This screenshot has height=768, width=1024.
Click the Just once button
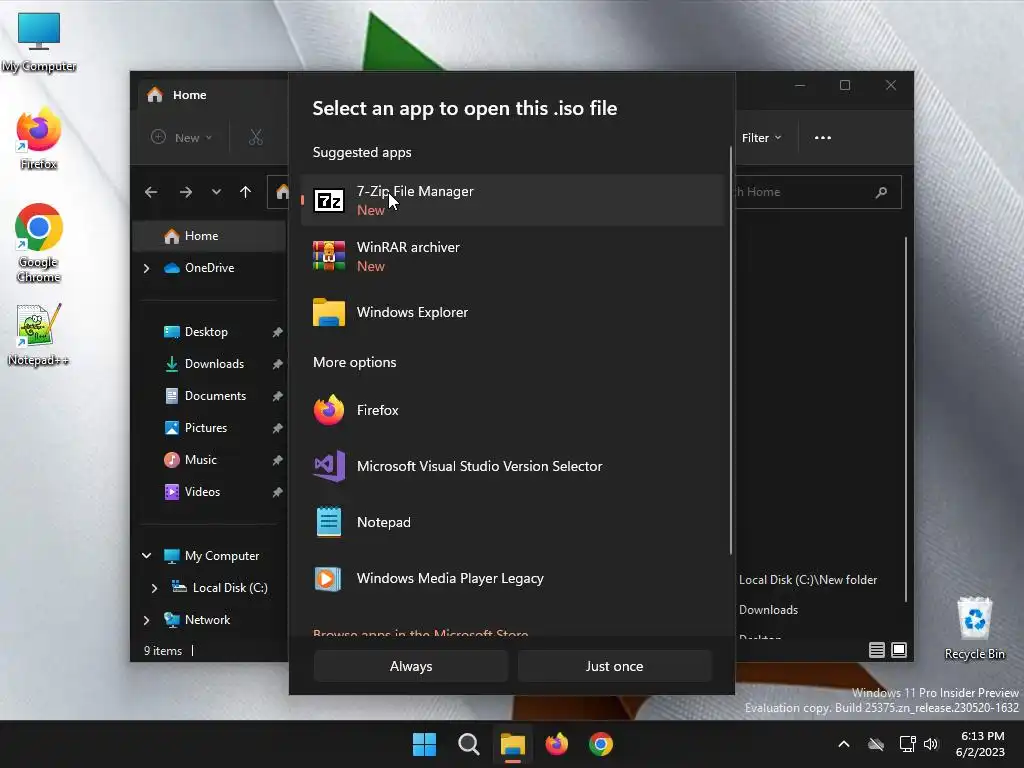coord(615,666)
